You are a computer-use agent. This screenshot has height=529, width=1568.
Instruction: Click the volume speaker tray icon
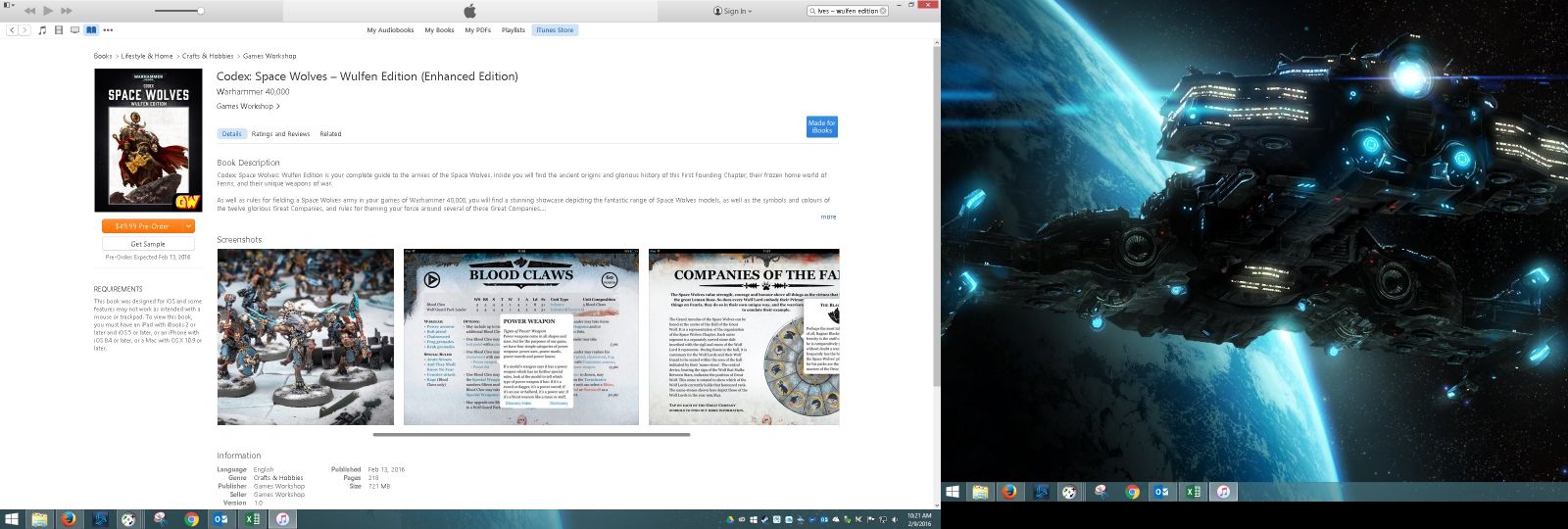point(894,519)
